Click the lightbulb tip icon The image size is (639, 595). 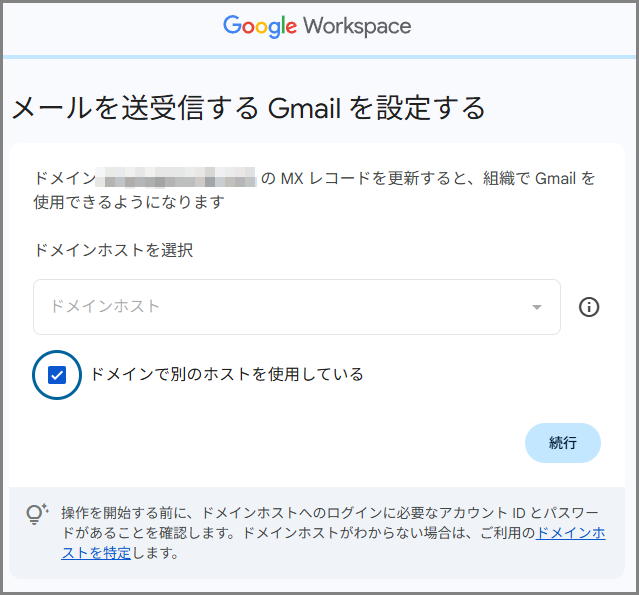pos(37,515)
